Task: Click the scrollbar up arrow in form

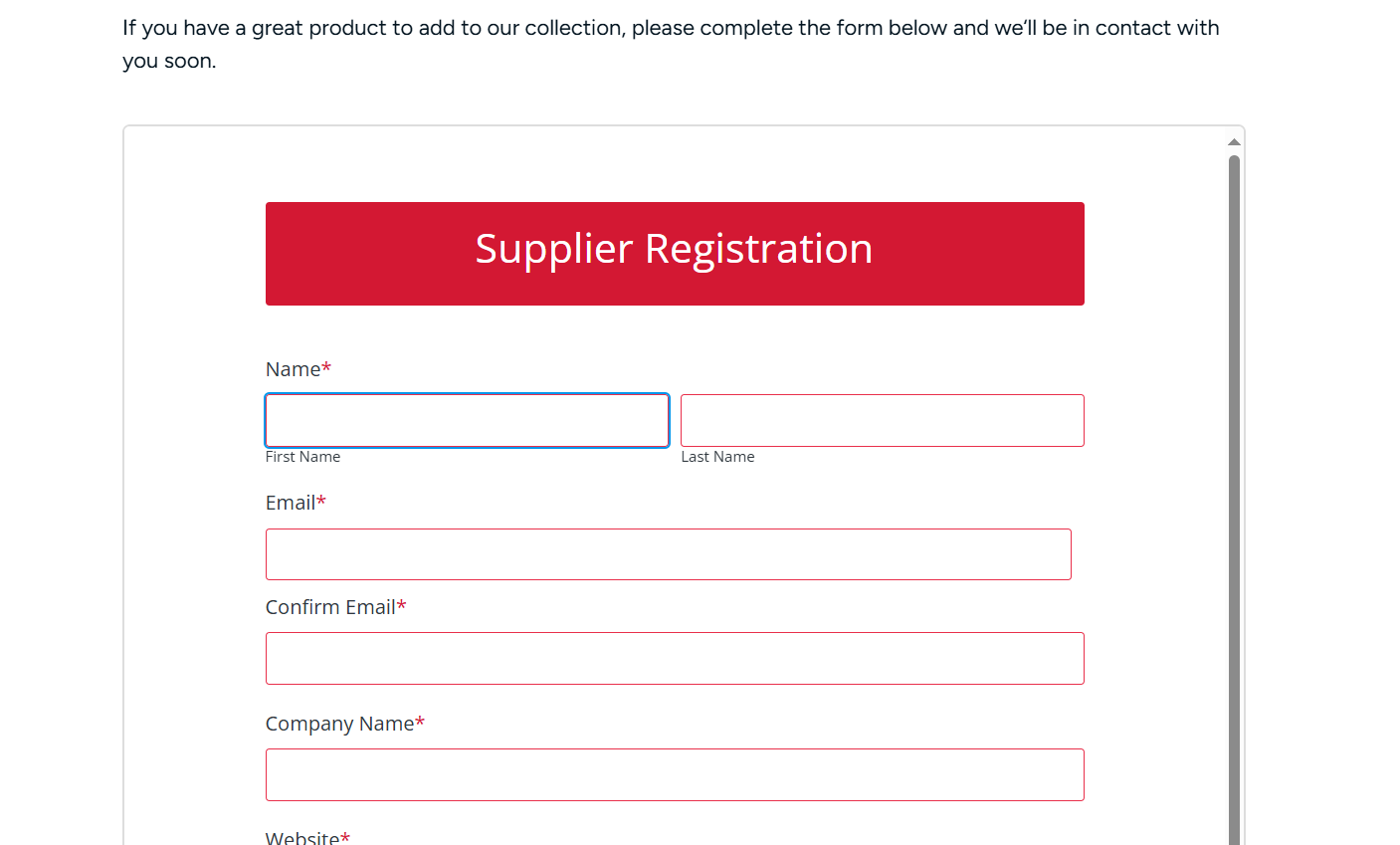Action: point(1234,142)
